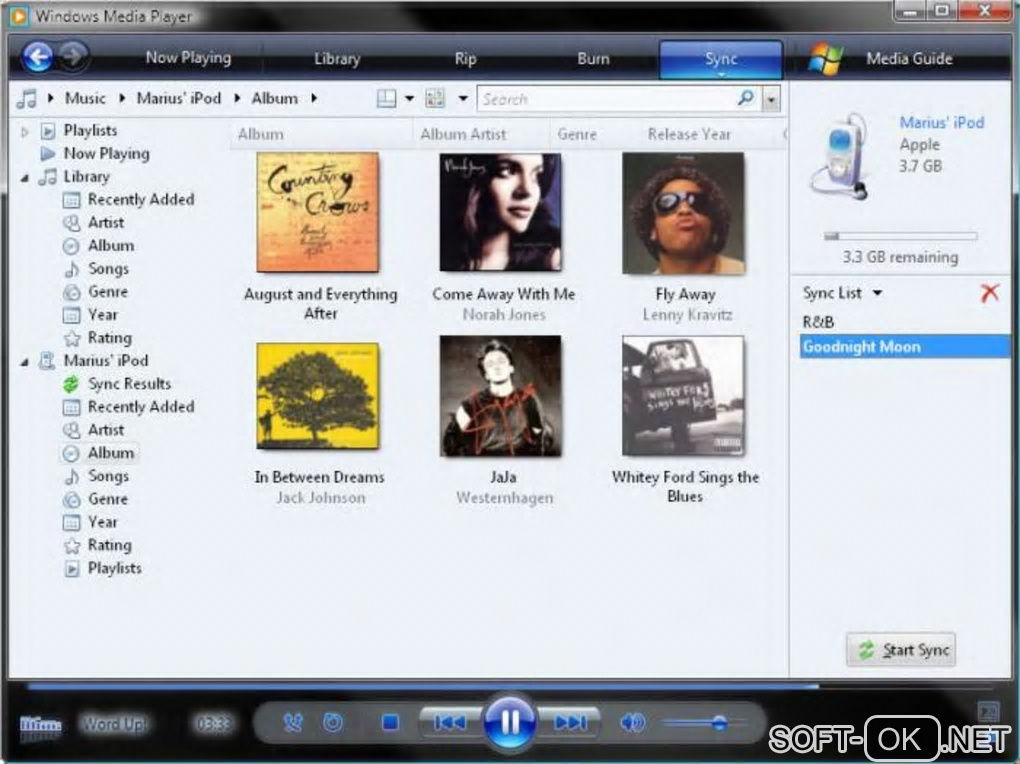This screenshot has width=1020, height=764.
Task: Open the Sync List dropdown arrow
Action: pyautogui.click(x=878, y=293)
